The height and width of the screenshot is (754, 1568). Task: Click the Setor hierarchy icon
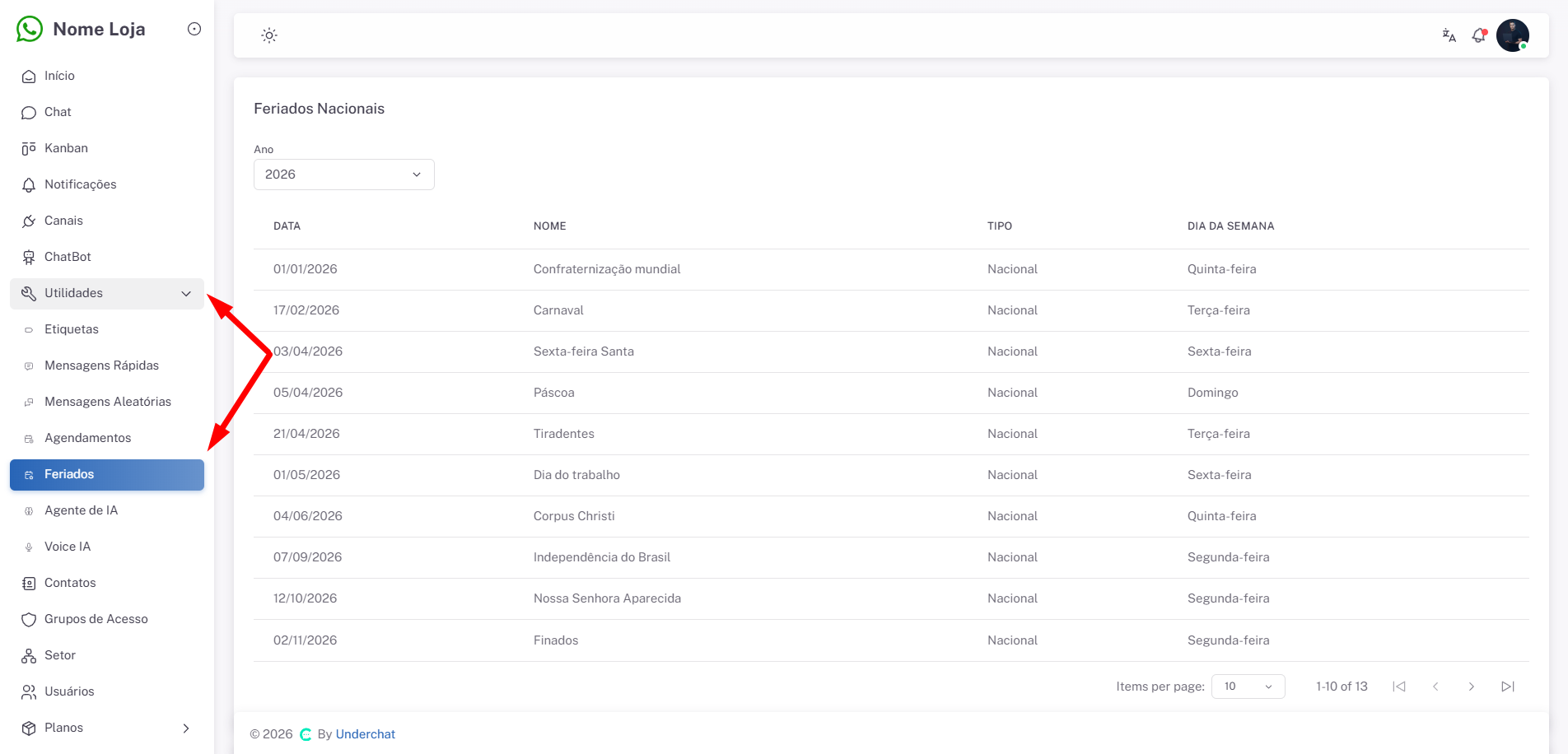click(x=29, y=656)
